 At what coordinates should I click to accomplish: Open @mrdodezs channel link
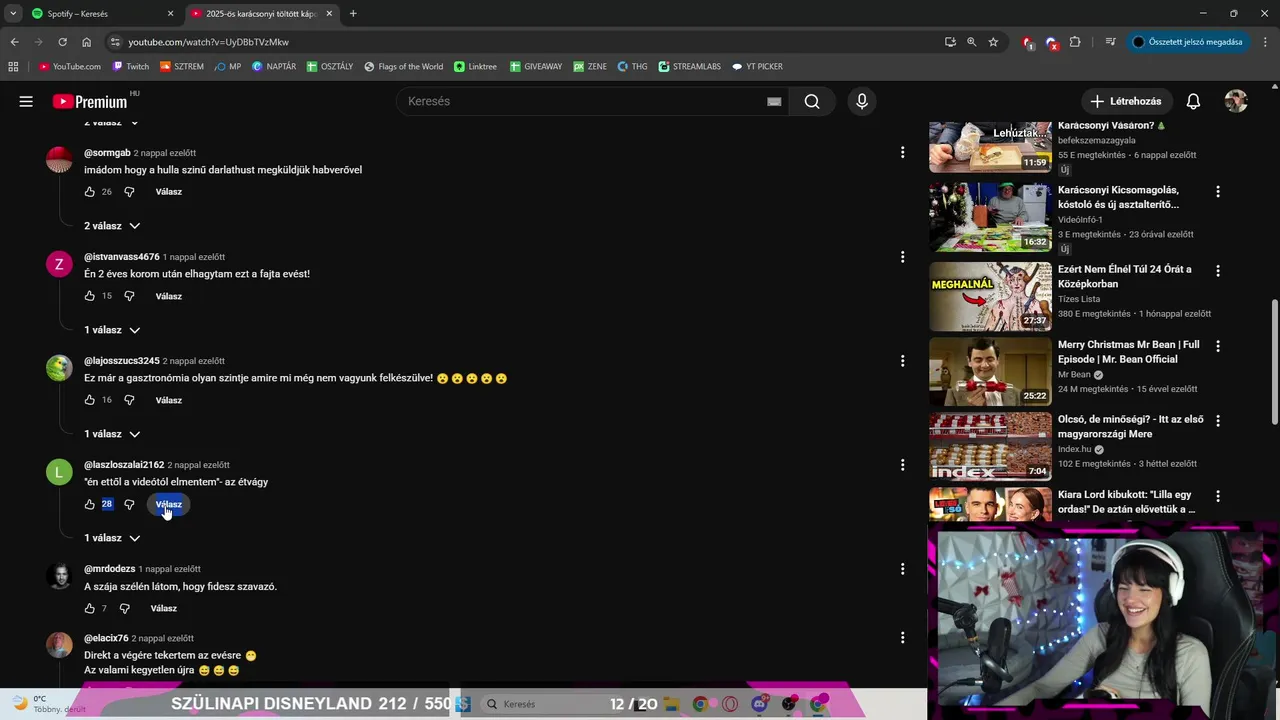point(110,569)
